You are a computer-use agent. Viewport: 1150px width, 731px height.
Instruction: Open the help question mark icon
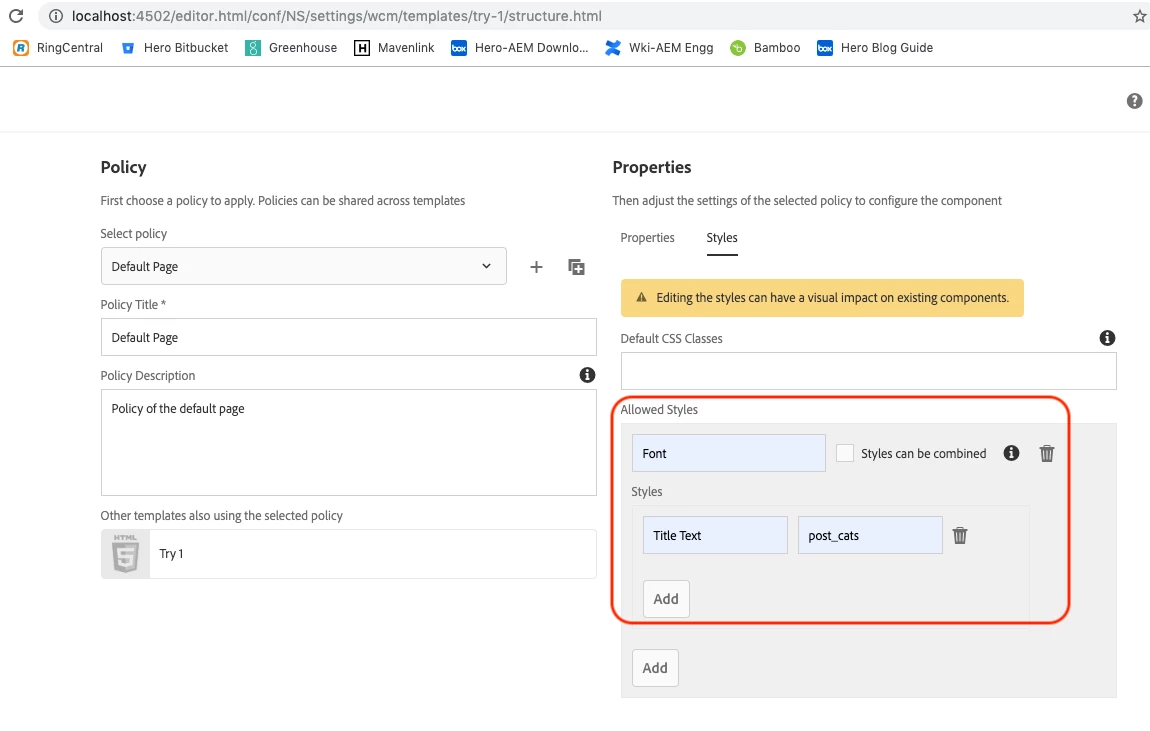(1134, 101)
